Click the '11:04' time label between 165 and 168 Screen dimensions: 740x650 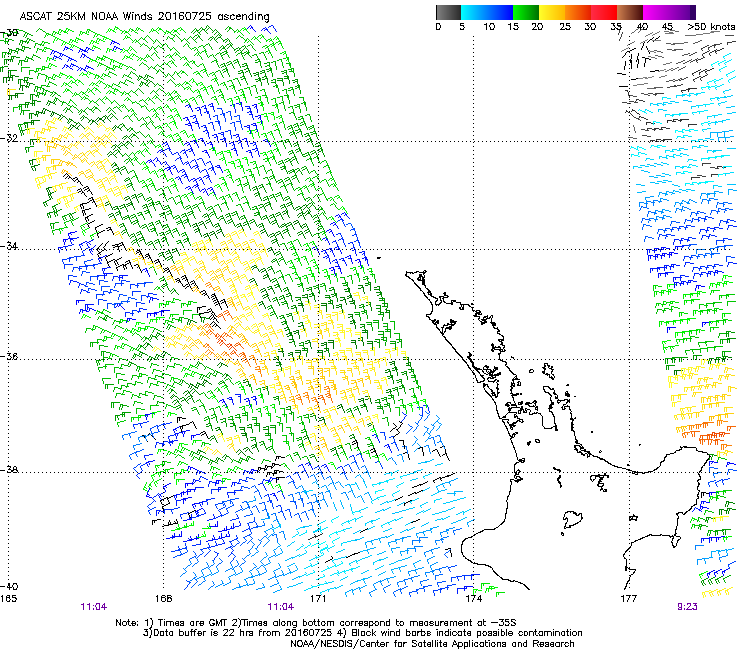94,607
